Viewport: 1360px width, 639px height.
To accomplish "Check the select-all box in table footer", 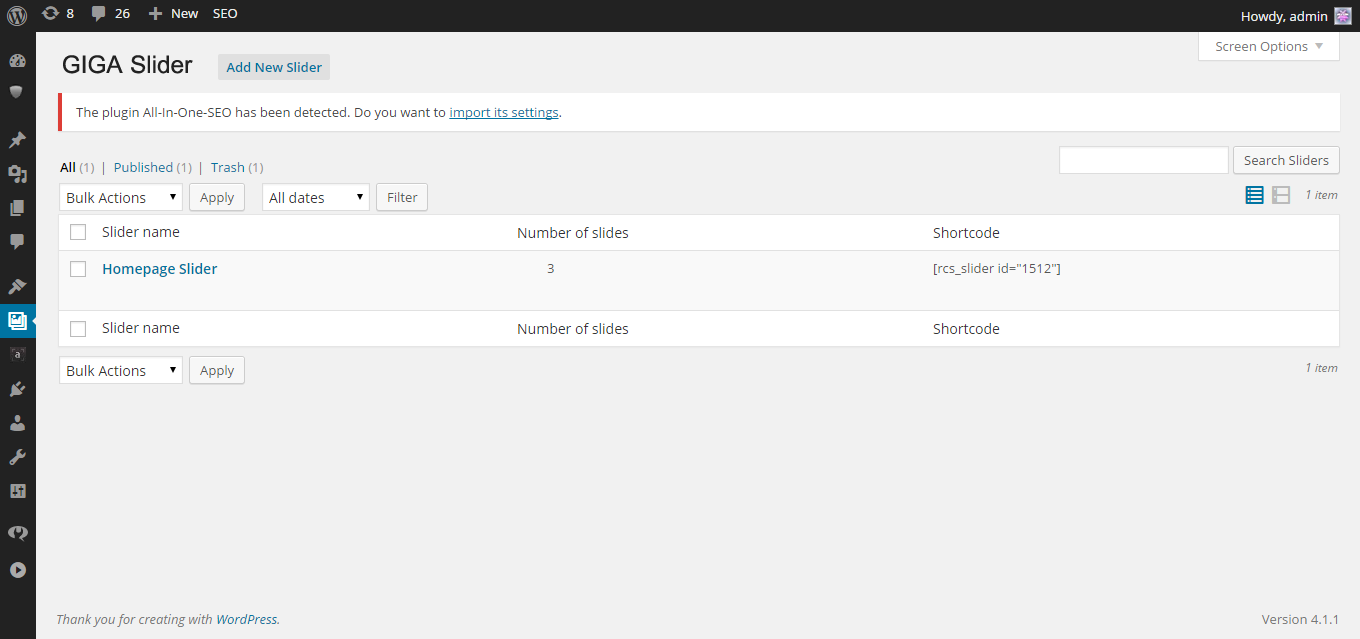I will pos(78,329).
